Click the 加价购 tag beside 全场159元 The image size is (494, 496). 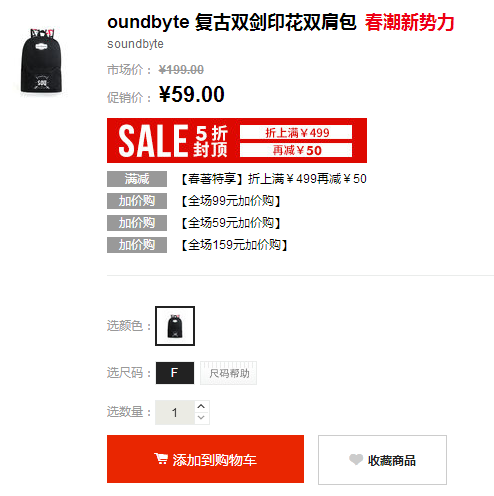[x=137, y=245]
